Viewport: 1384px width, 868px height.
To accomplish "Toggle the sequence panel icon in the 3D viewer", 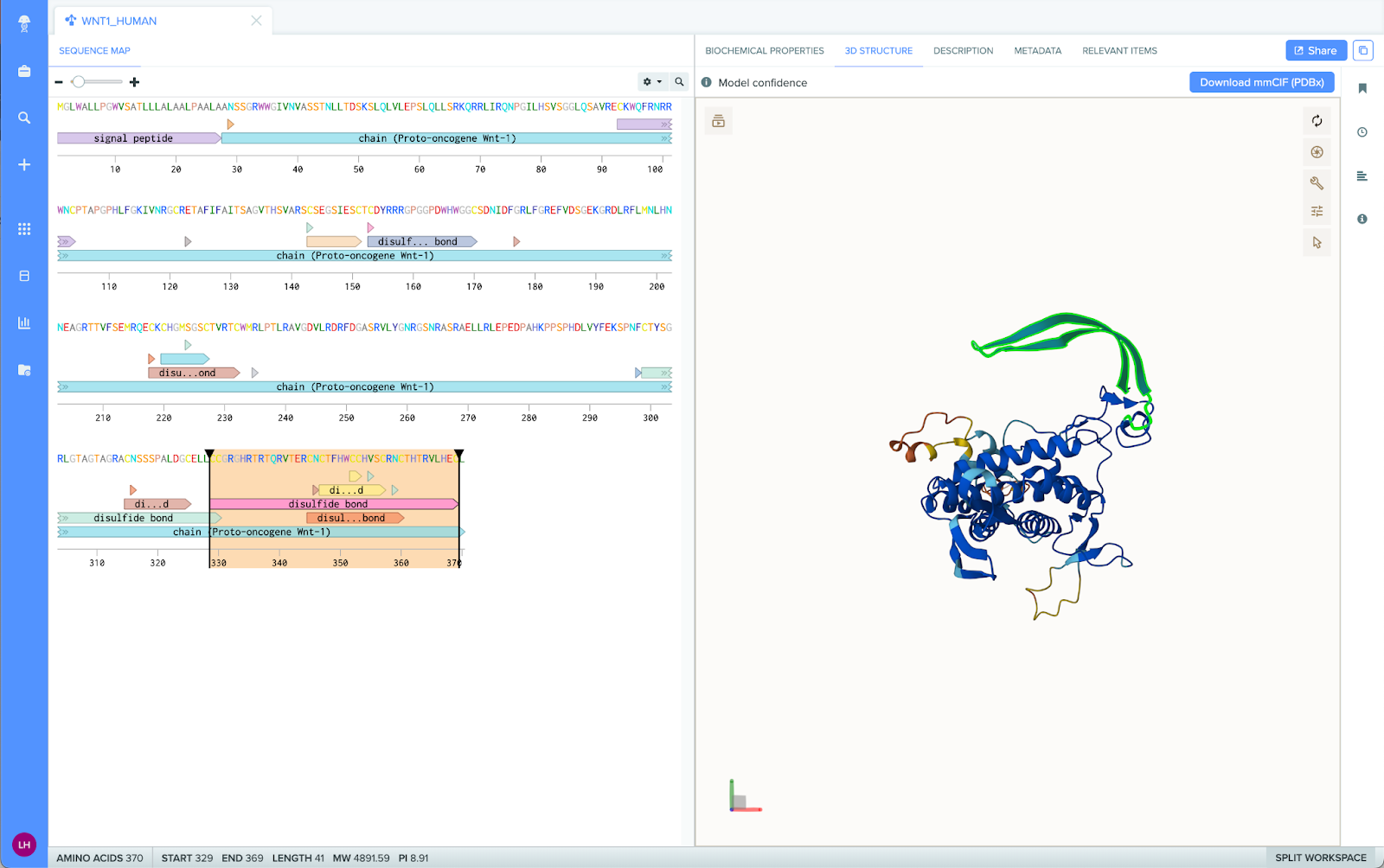I will (719, 121).
